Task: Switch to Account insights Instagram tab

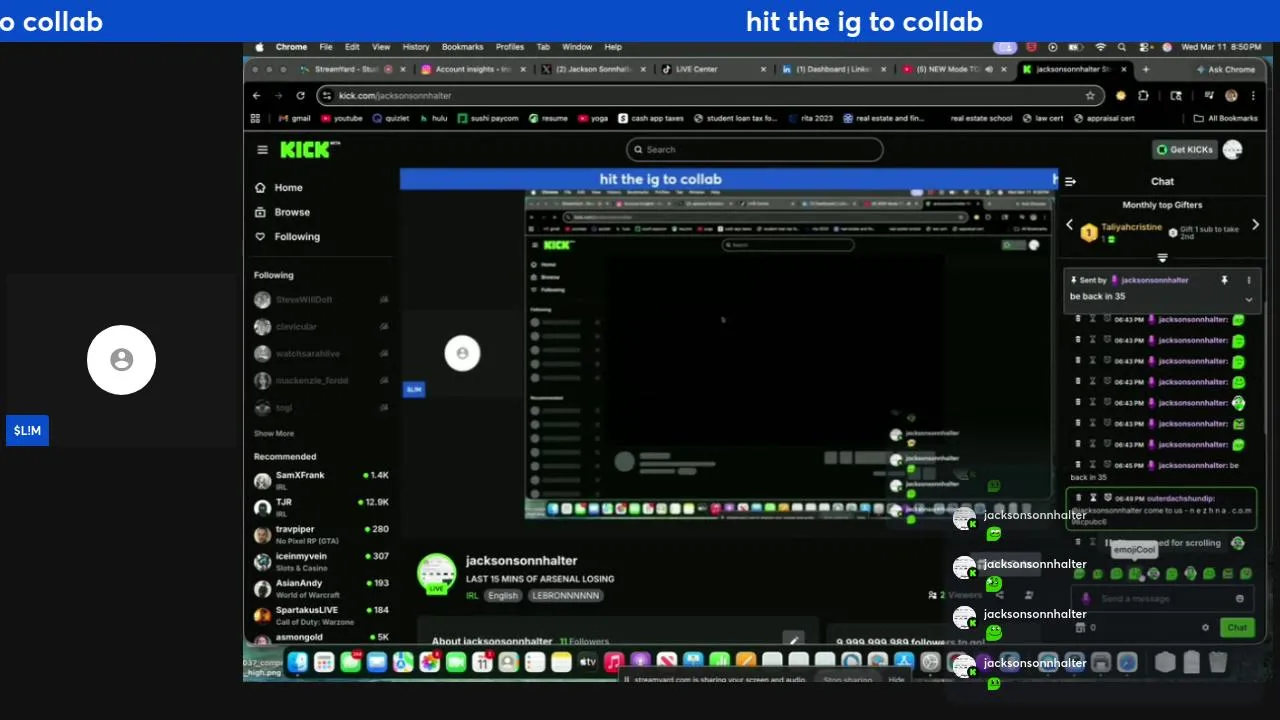Action: (x=471, y=70)
